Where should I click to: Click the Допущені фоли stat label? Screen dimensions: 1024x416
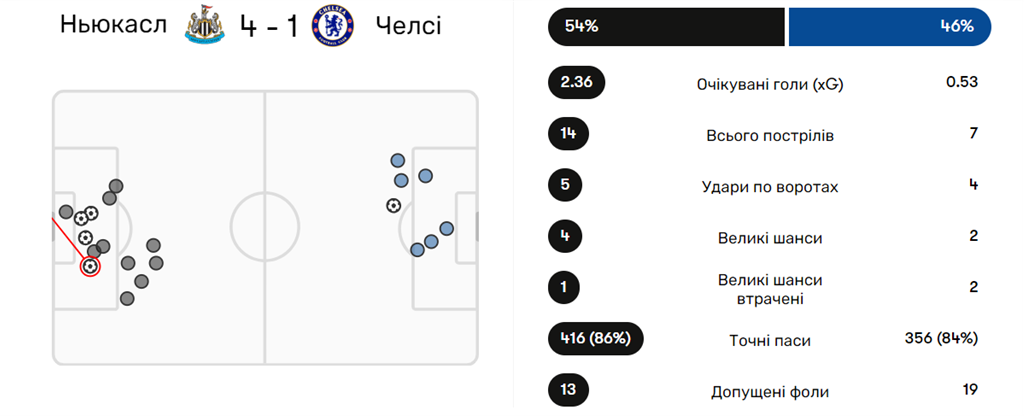point(770,392)
